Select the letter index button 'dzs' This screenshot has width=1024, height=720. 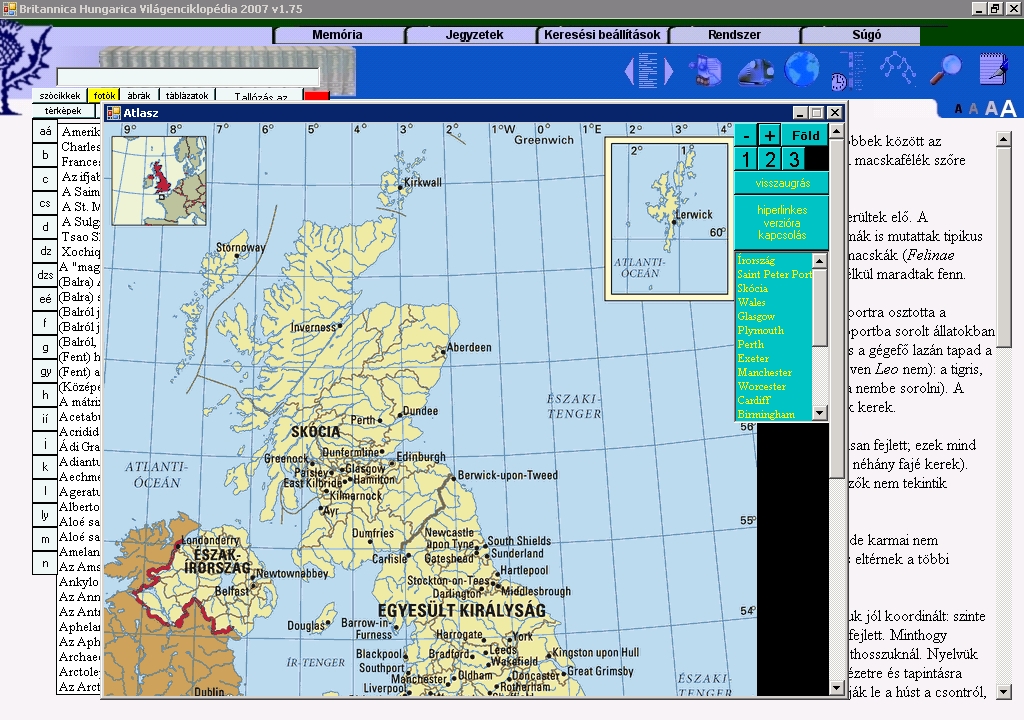click(x=45, y=275)
